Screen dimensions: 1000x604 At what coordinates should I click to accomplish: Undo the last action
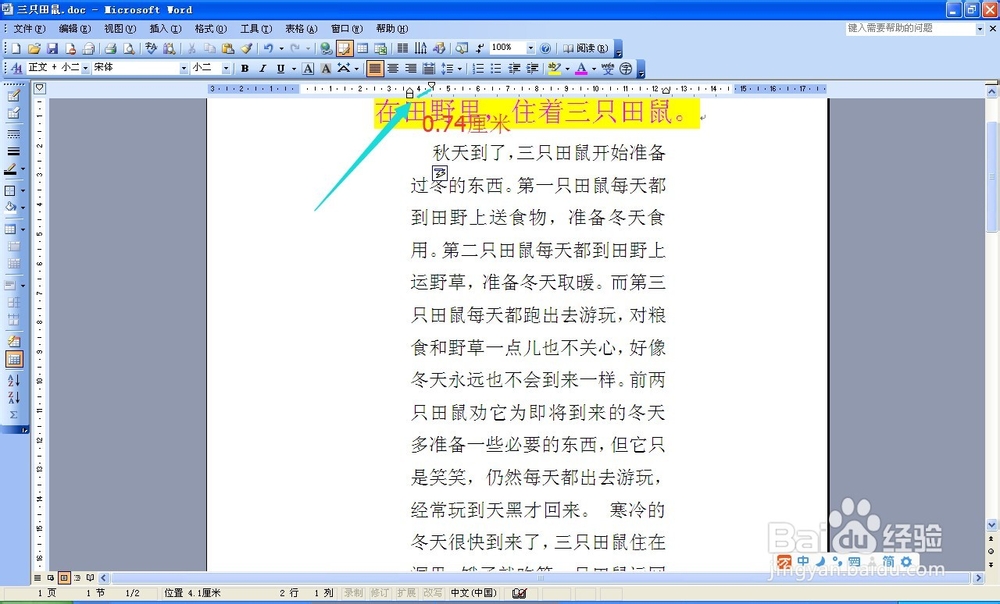click(x=268, y=48)
